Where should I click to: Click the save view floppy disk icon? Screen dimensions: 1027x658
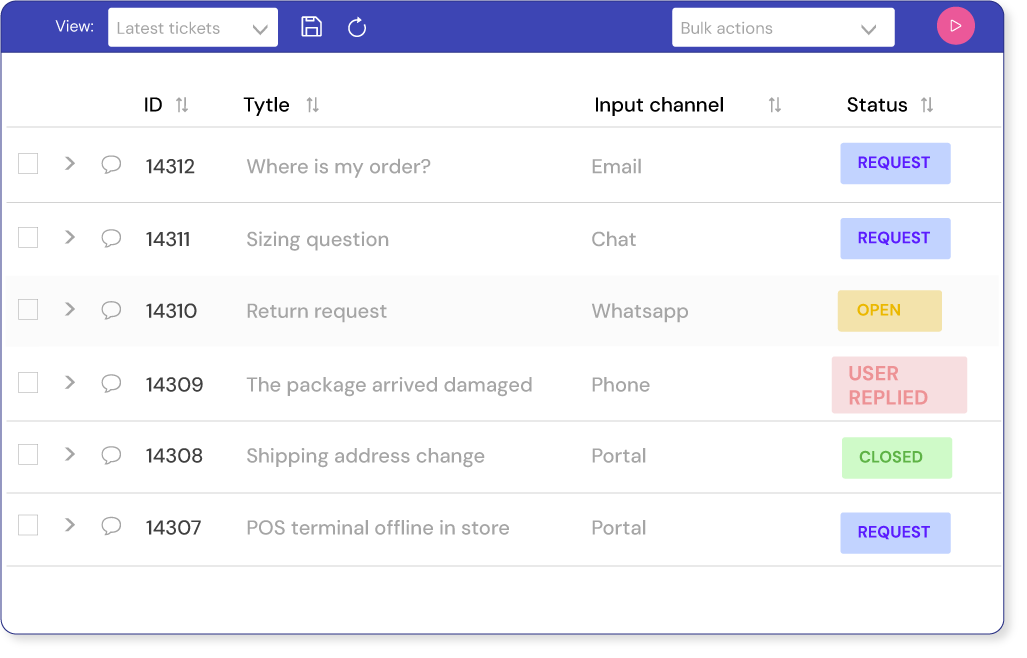pyautogui.click(x=311, y=27)
